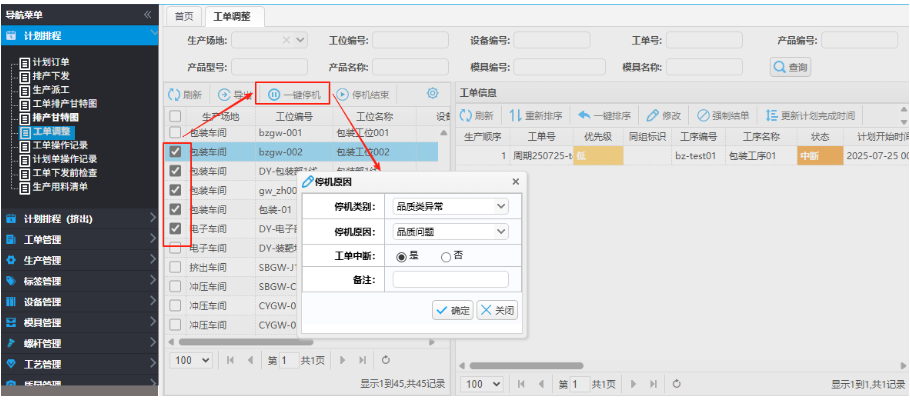The image size is (910, 400).
Task: Click the 一键停机 pause button
Action: pyautogui.click(x=293, y=94)
